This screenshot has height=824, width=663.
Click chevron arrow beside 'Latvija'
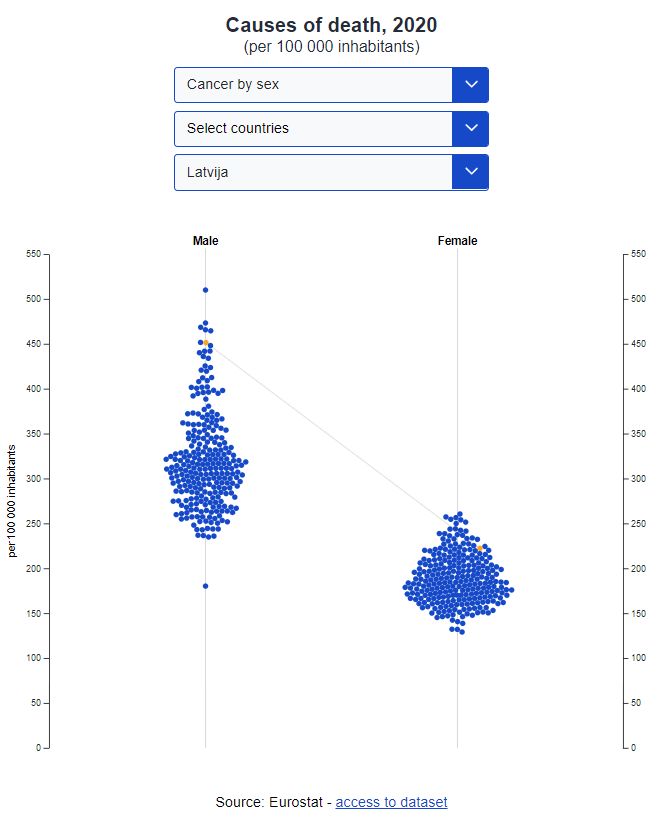470,172
